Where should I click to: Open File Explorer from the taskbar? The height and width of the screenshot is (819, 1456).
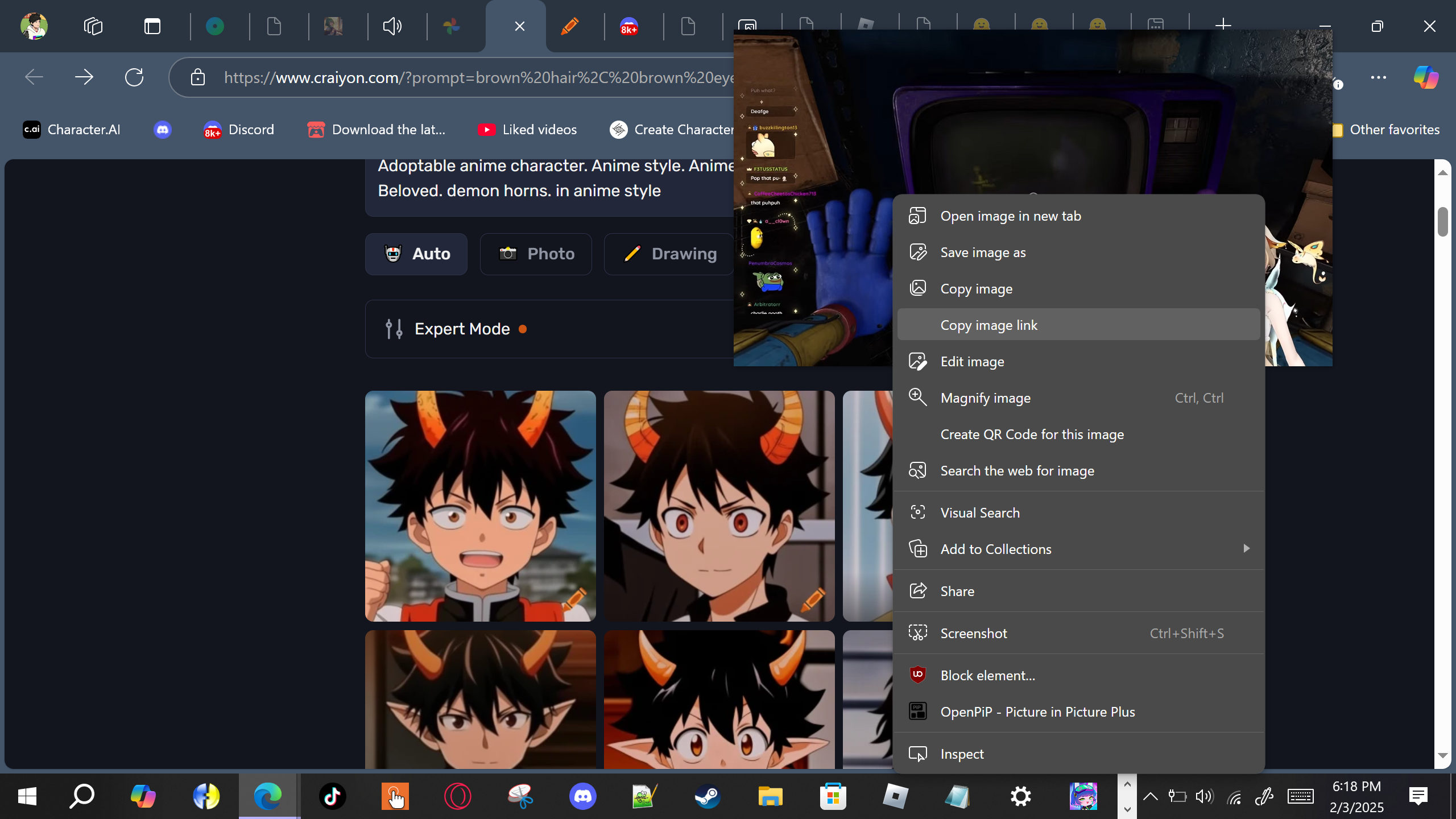click(770, 796)
